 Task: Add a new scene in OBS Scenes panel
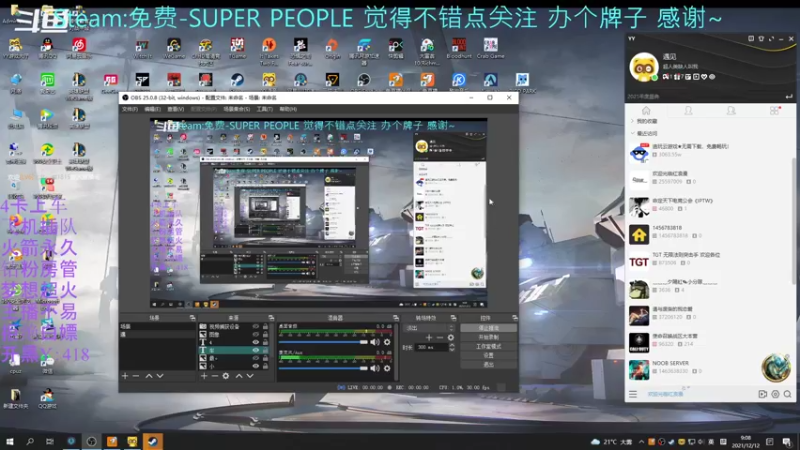click(x=125, y=376)
